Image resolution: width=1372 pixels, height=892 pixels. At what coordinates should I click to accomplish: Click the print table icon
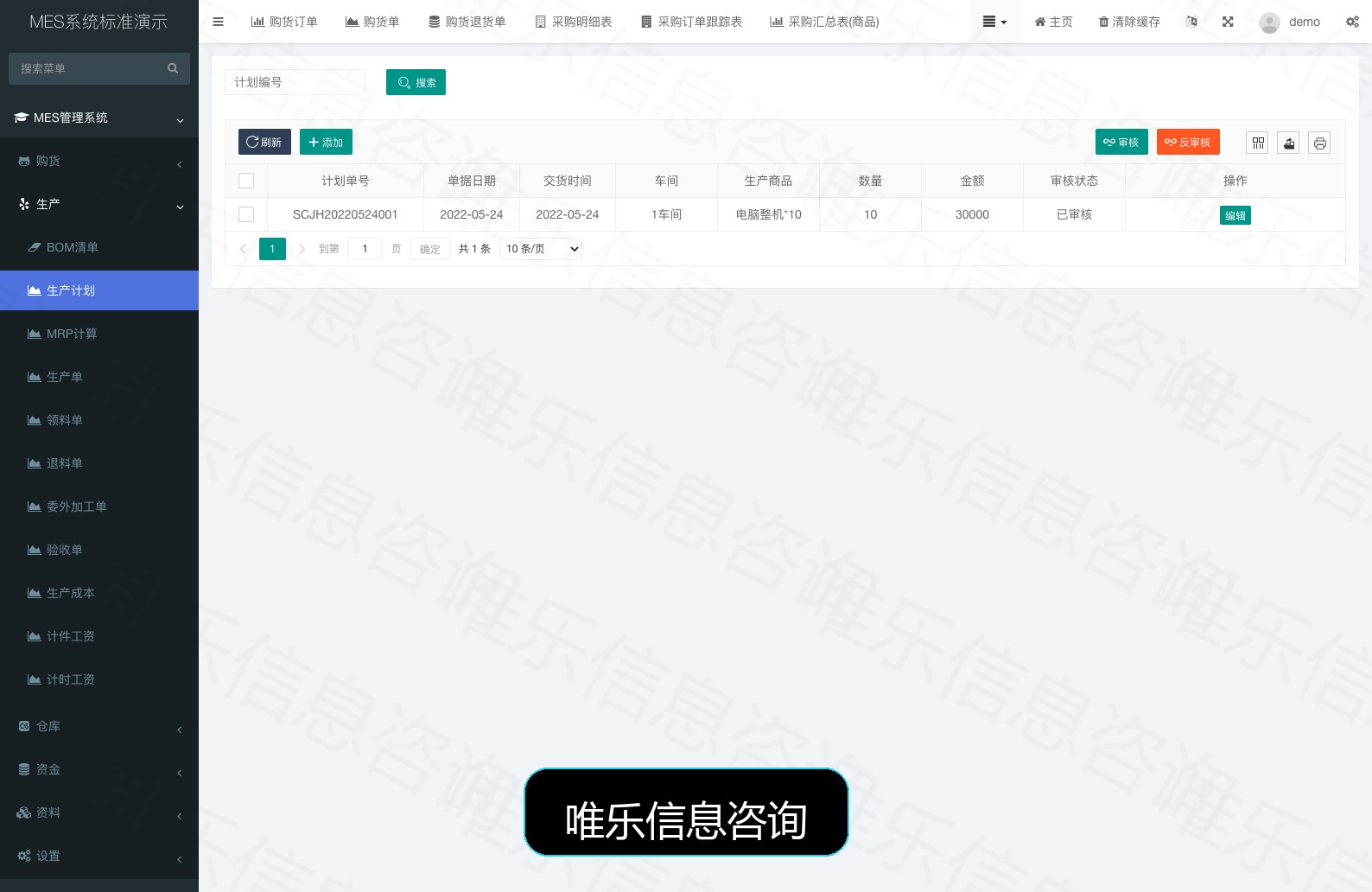click(x=1319, y=143)
